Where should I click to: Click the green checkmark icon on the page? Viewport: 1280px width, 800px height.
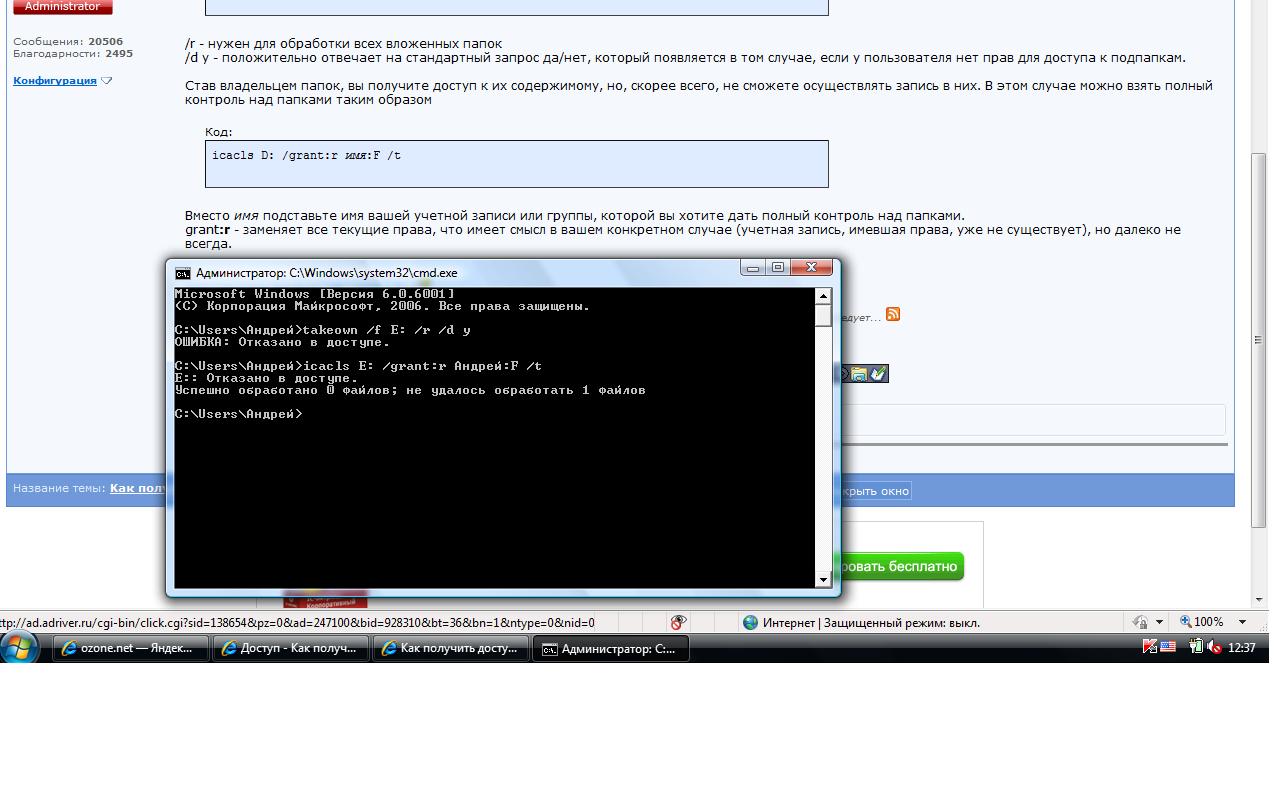(878, 374)
